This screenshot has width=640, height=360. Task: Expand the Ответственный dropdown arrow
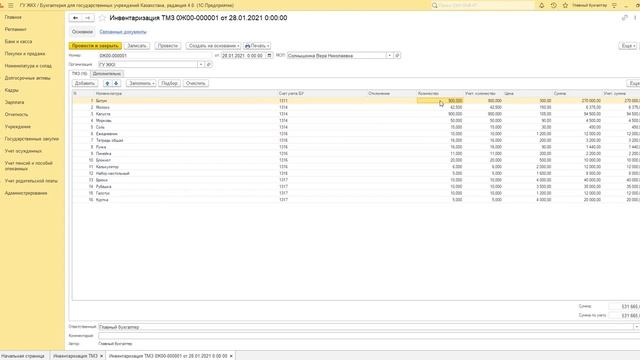tap(636, 327)
